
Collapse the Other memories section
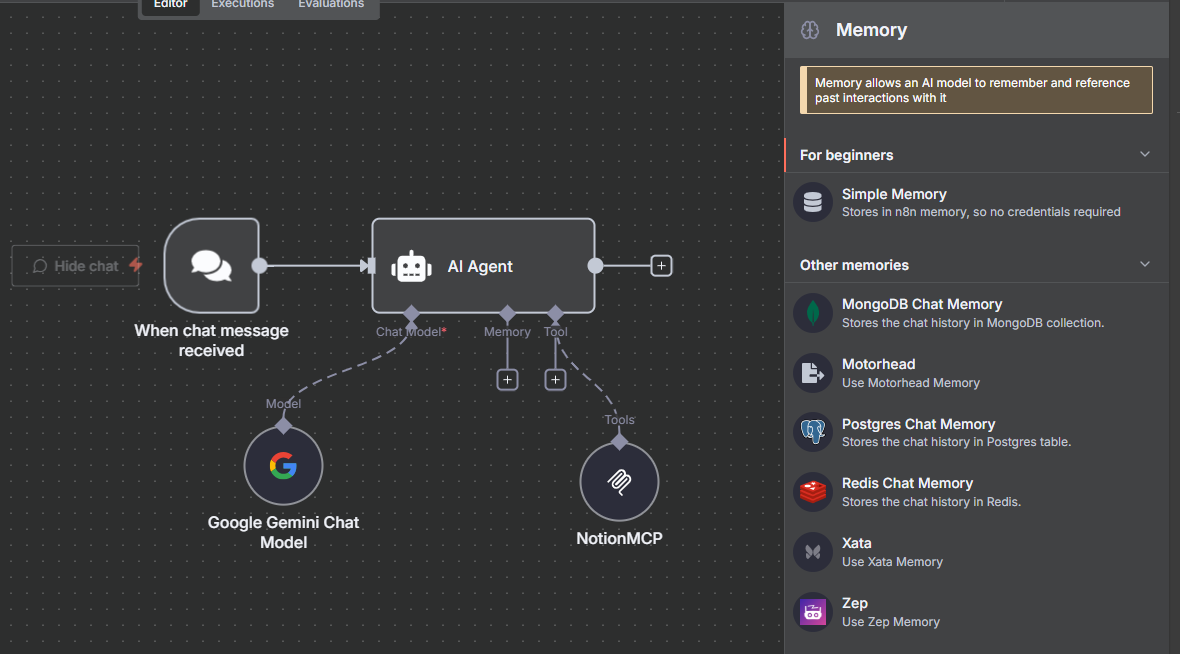click(1144, 264)
